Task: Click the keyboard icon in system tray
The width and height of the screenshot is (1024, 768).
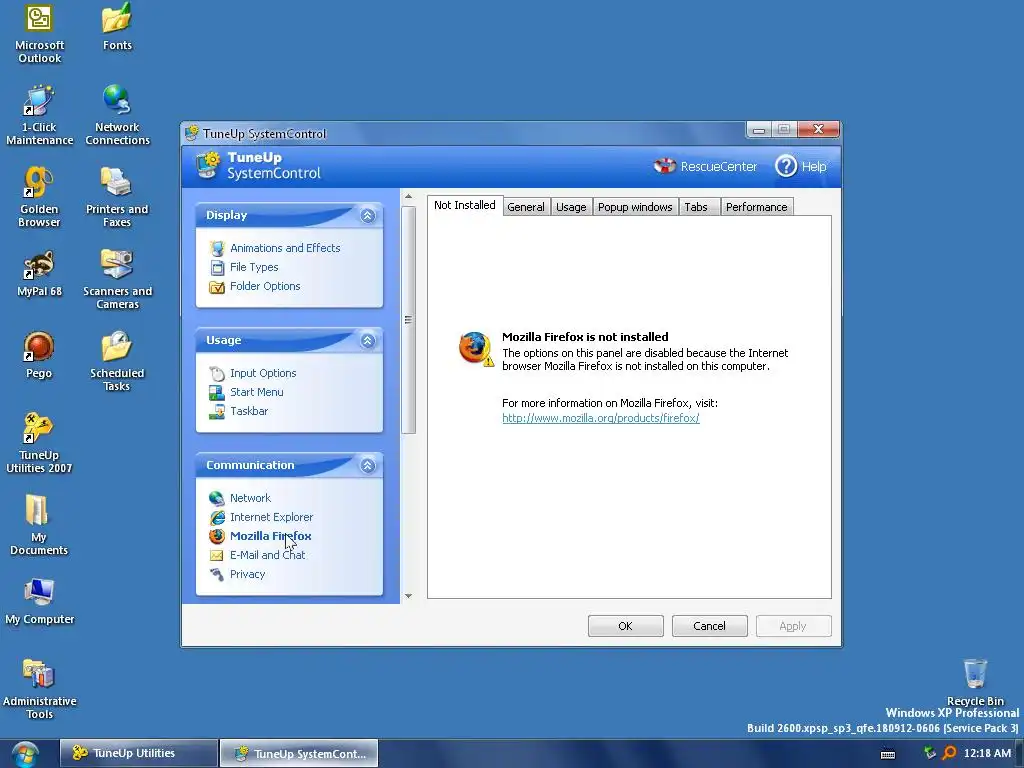Action: (x=888, y=754)
